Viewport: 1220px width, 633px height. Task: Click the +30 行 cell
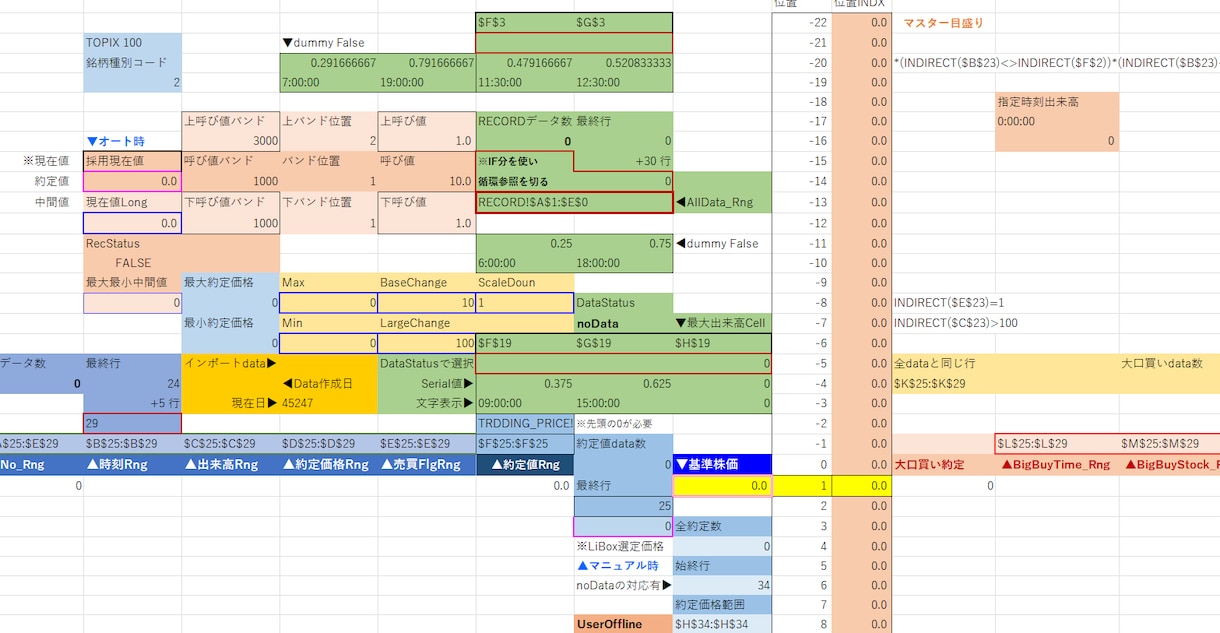[x=623, y=160]
